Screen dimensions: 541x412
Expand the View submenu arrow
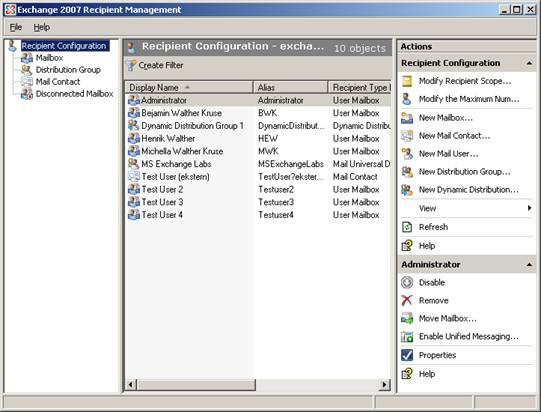[x=530, y=208]
